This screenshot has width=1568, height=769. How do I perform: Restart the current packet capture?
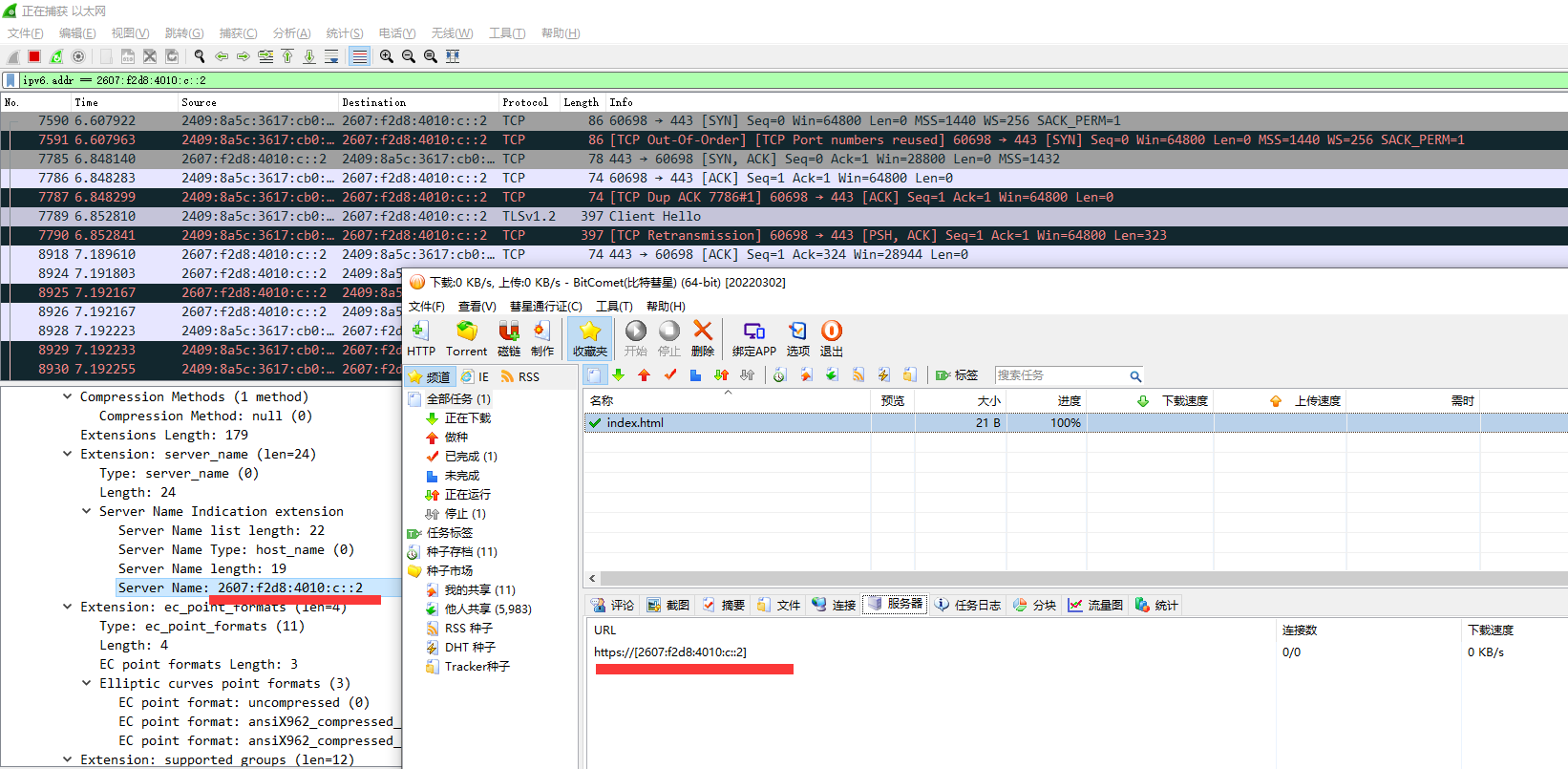(56, 56)
